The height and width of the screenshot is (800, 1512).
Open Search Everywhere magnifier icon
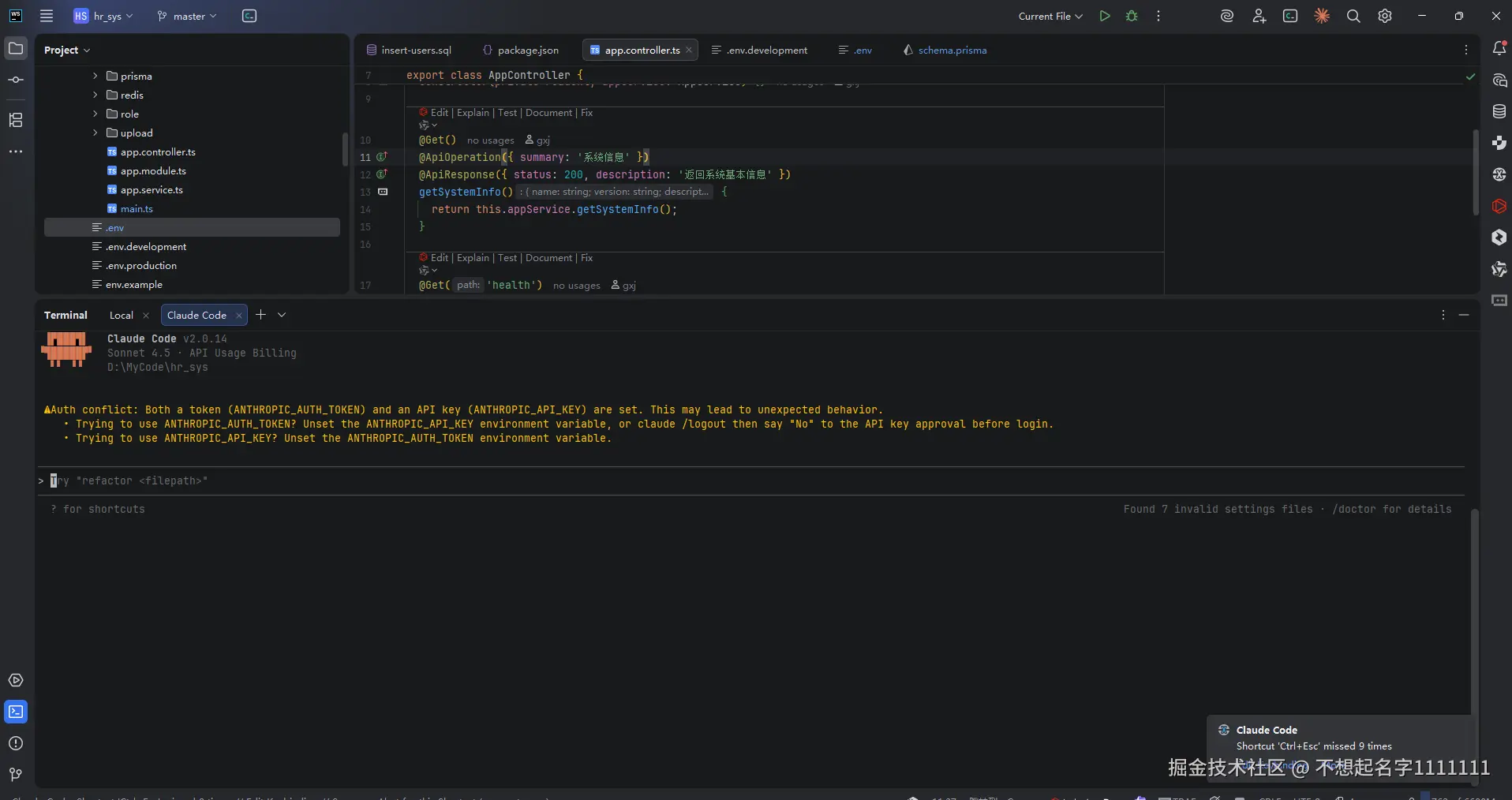[1353, 16]
